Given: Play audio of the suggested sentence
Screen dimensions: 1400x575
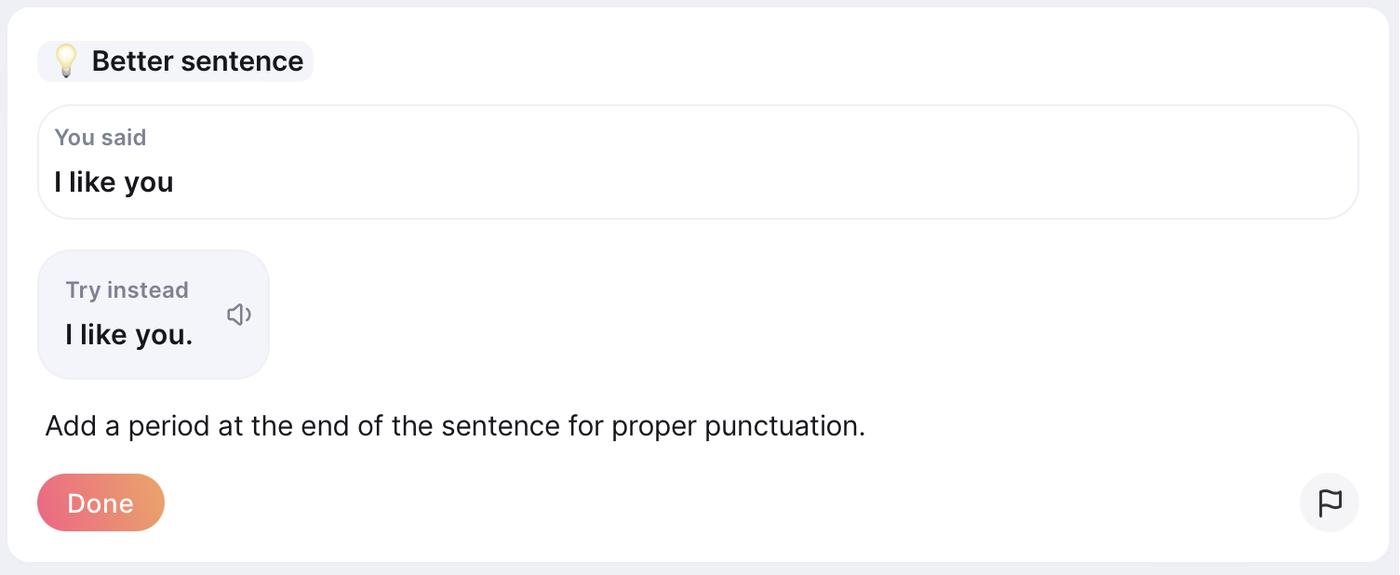Looking at the screenshot, I should (238, 315).
